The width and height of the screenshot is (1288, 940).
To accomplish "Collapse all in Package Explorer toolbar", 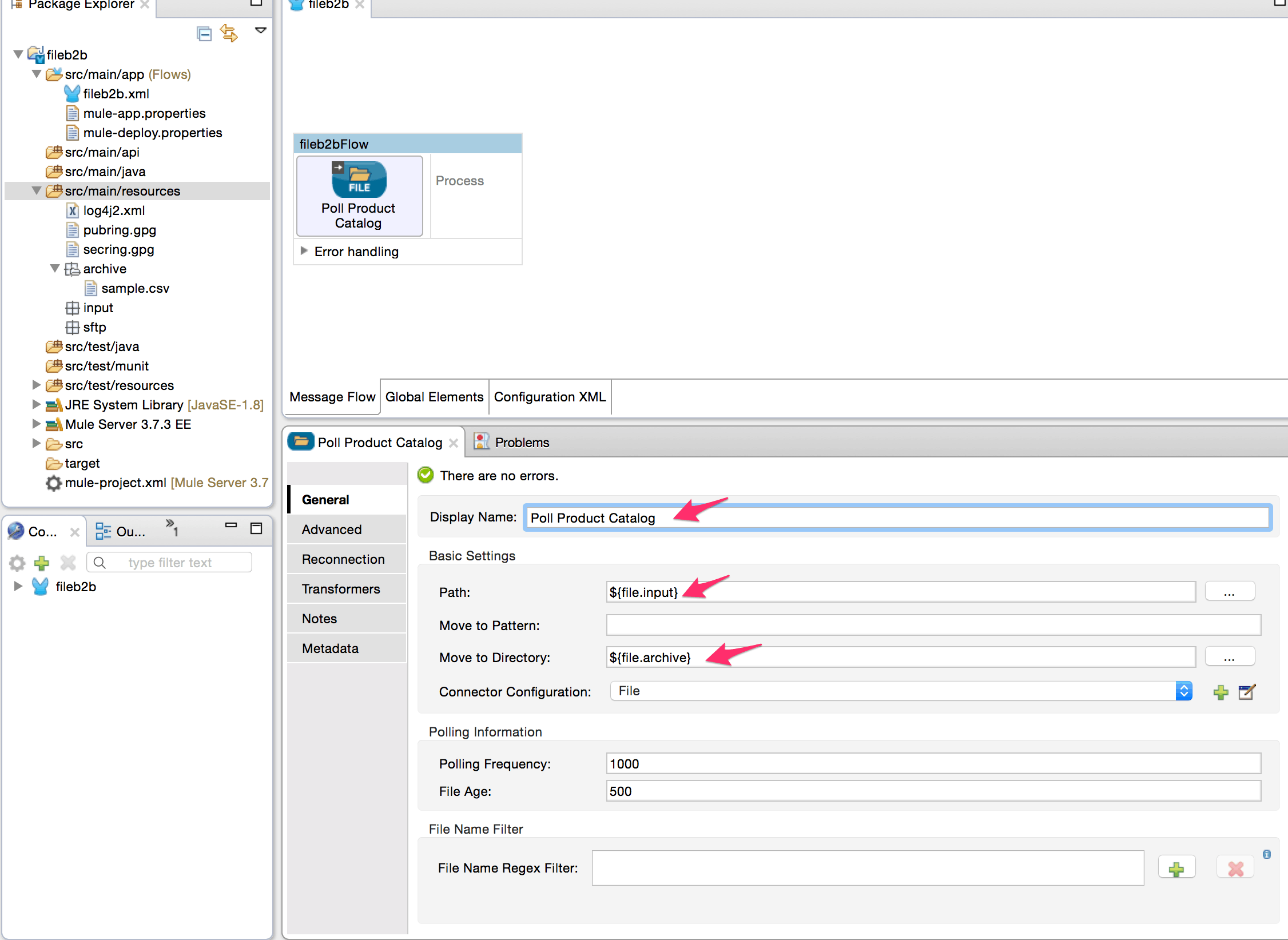I will click(204, 34).
